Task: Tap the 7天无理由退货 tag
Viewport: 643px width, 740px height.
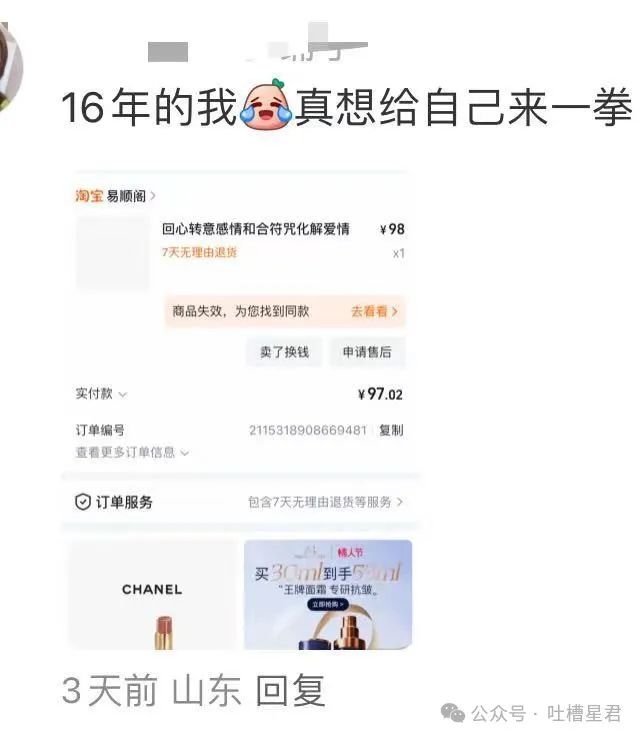Action: point(199,252)
